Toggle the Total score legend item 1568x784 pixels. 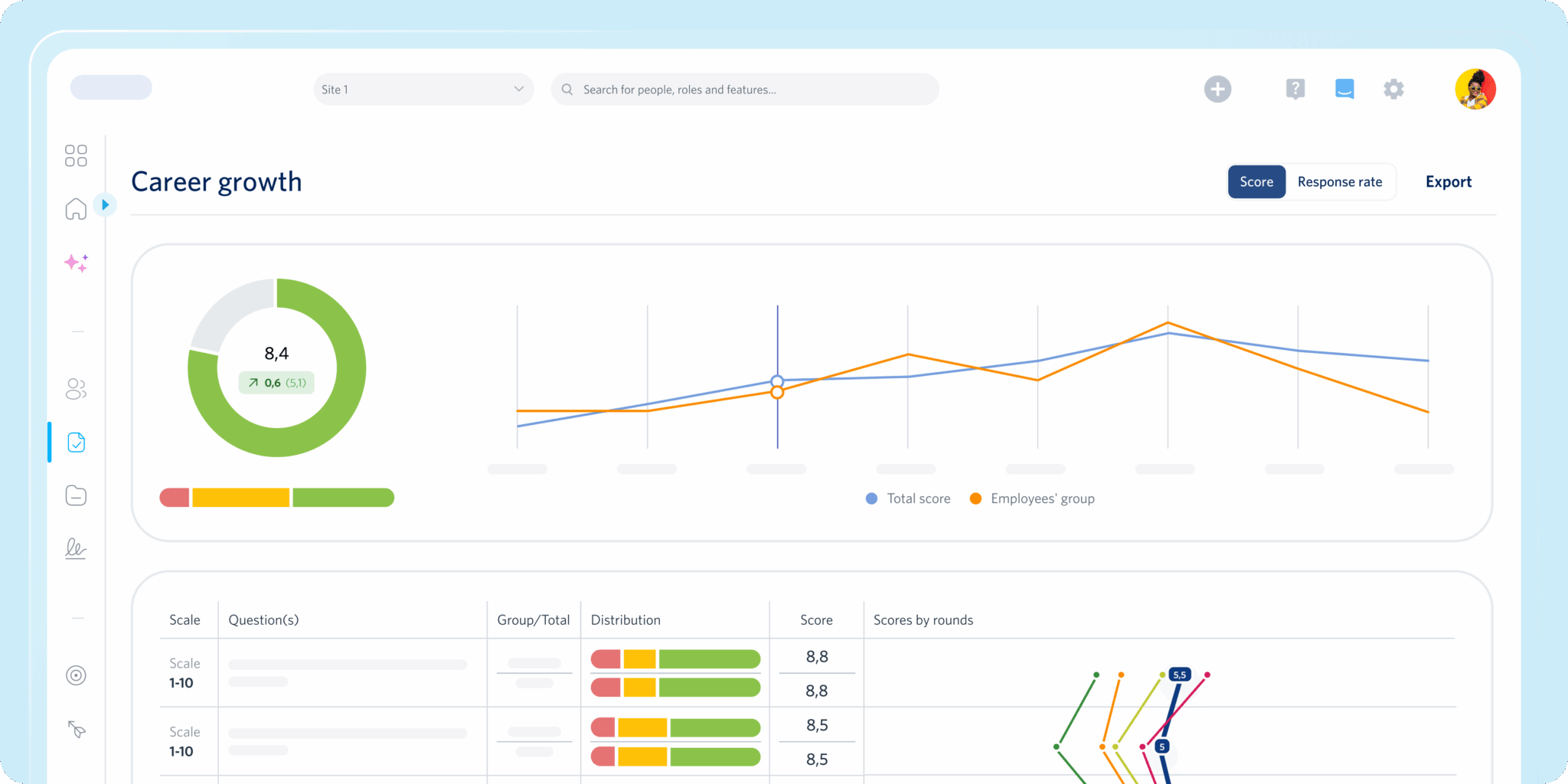[x=909, y=498]
